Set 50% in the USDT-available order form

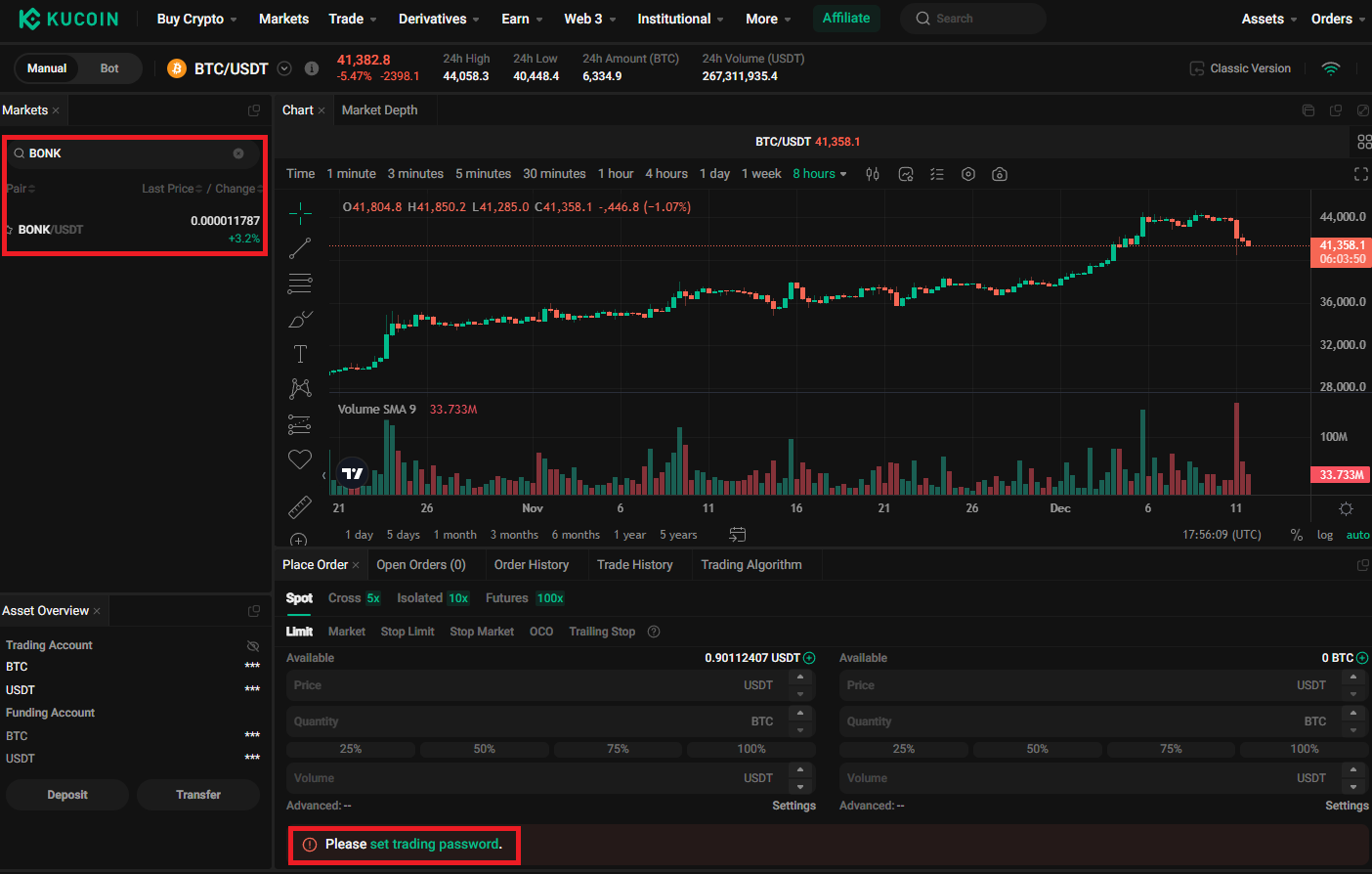coord(485,750)
